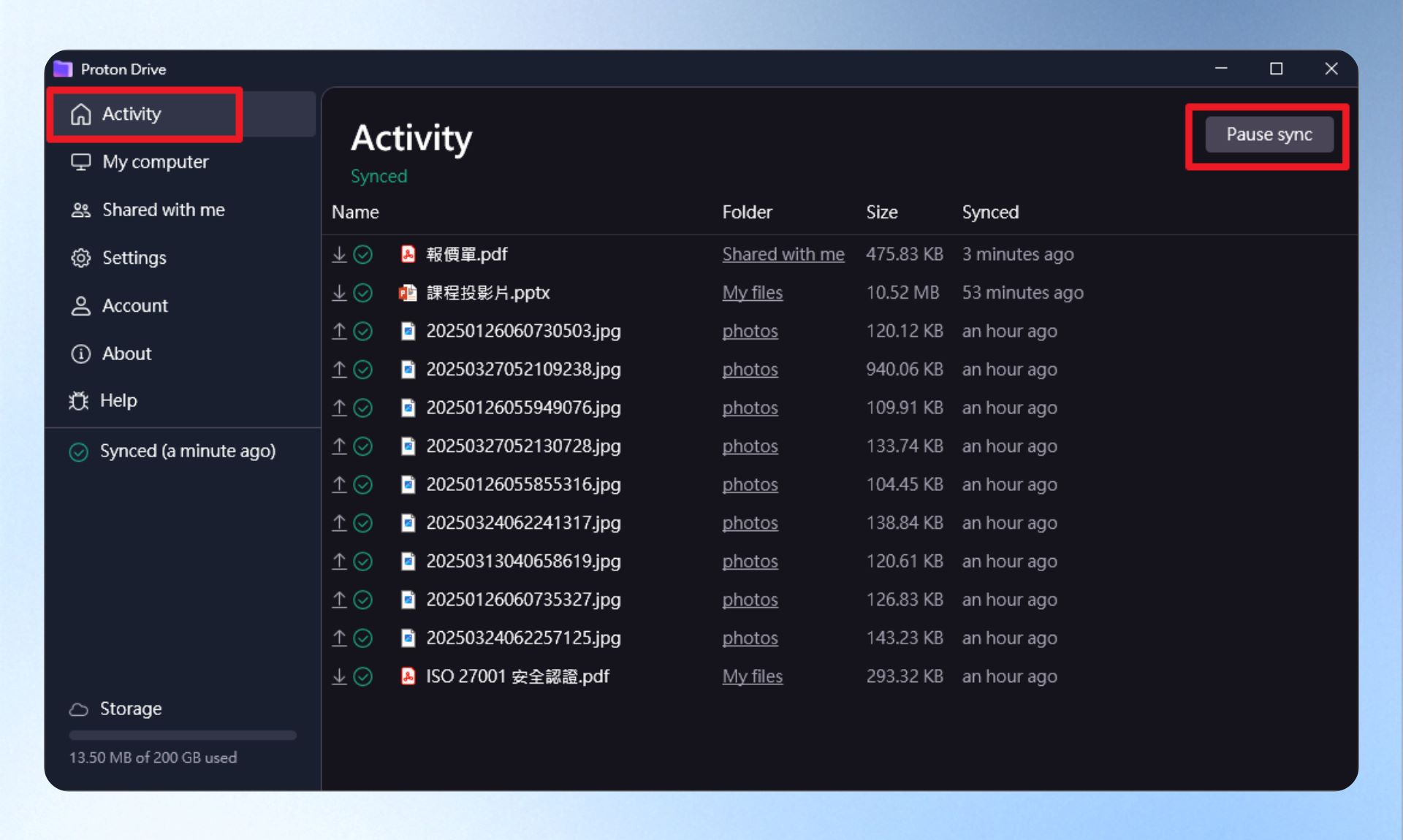The width and height of the screenshot is (1403, 840).
Task: Click the storage usage progress bar
Action: point(183,735)
